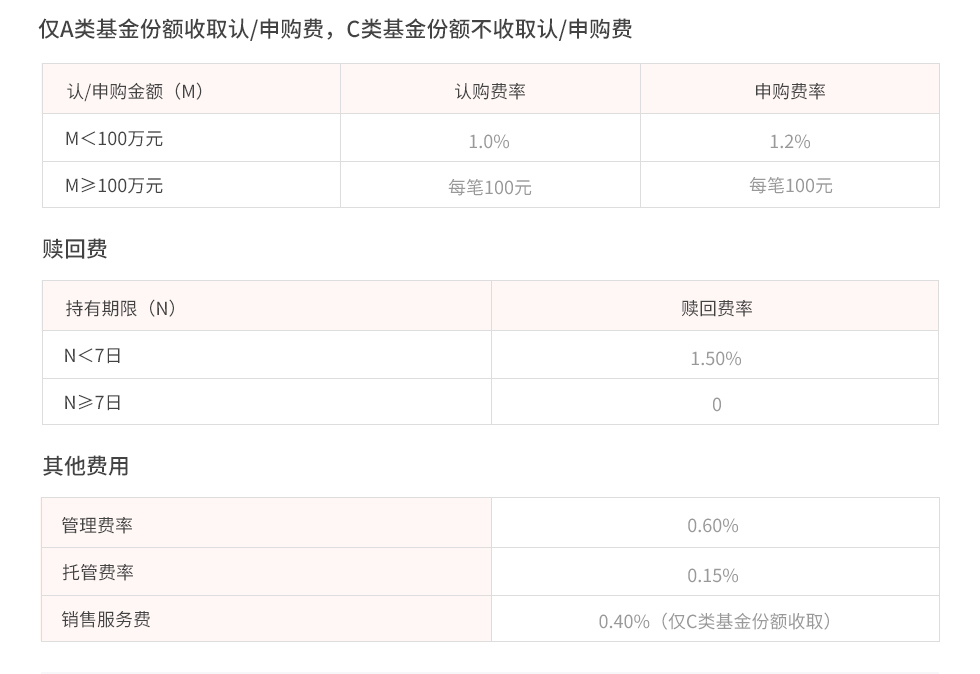Image resolution: width=980 pixels, height=674 pixels.
Task: Select the M≥100万元 row label
Action: tap(114, 185)
